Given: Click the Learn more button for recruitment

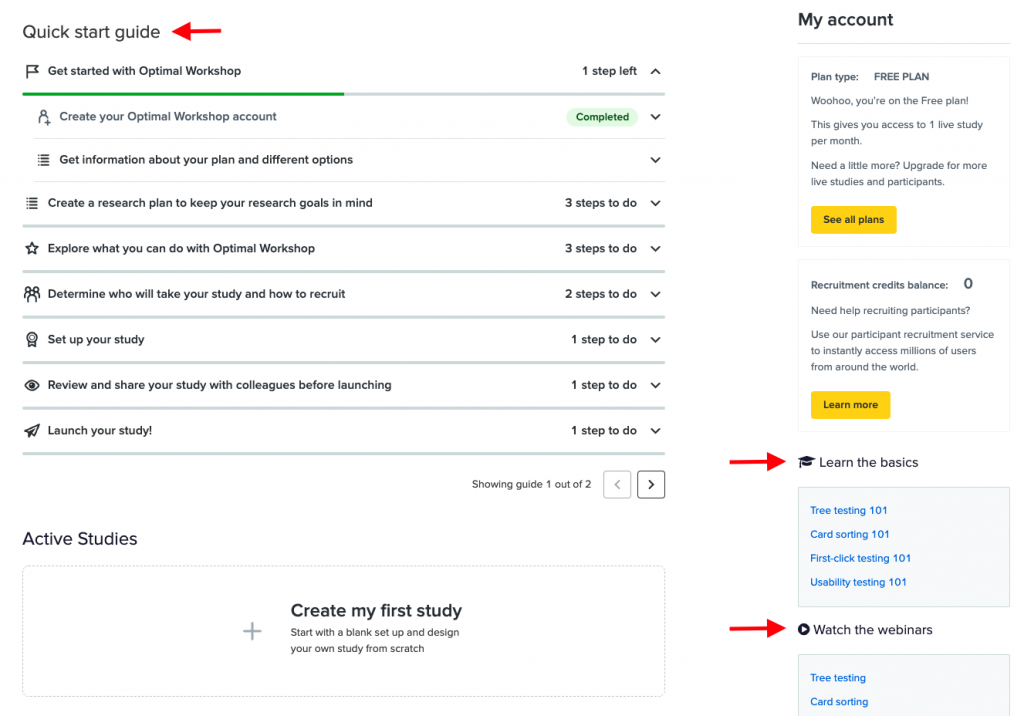Looking at the screenshot, I should [850, 405].
